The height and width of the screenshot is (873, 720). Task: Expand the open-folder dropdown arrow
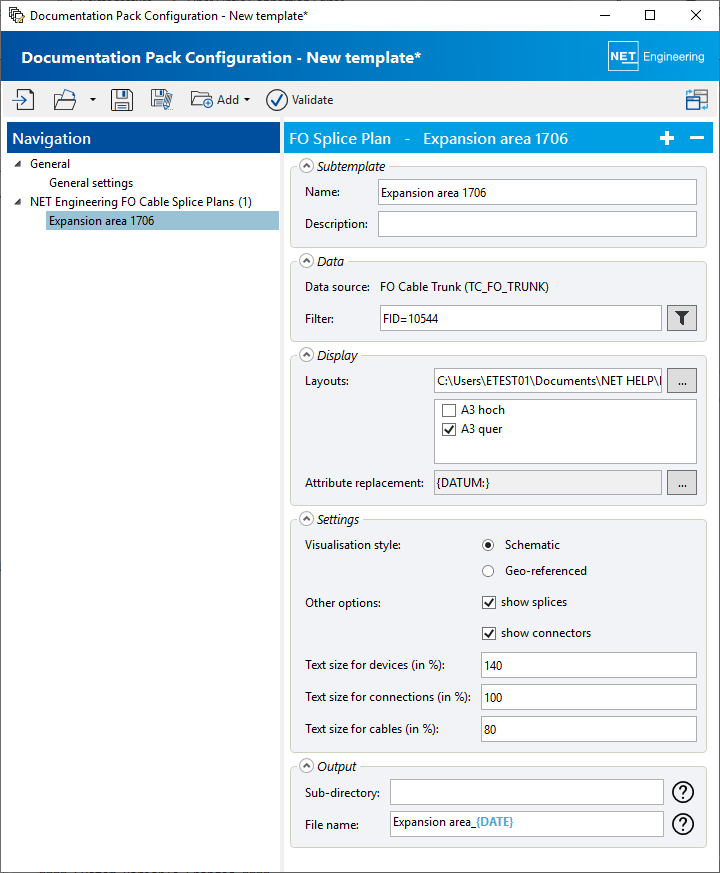[93, 100]
